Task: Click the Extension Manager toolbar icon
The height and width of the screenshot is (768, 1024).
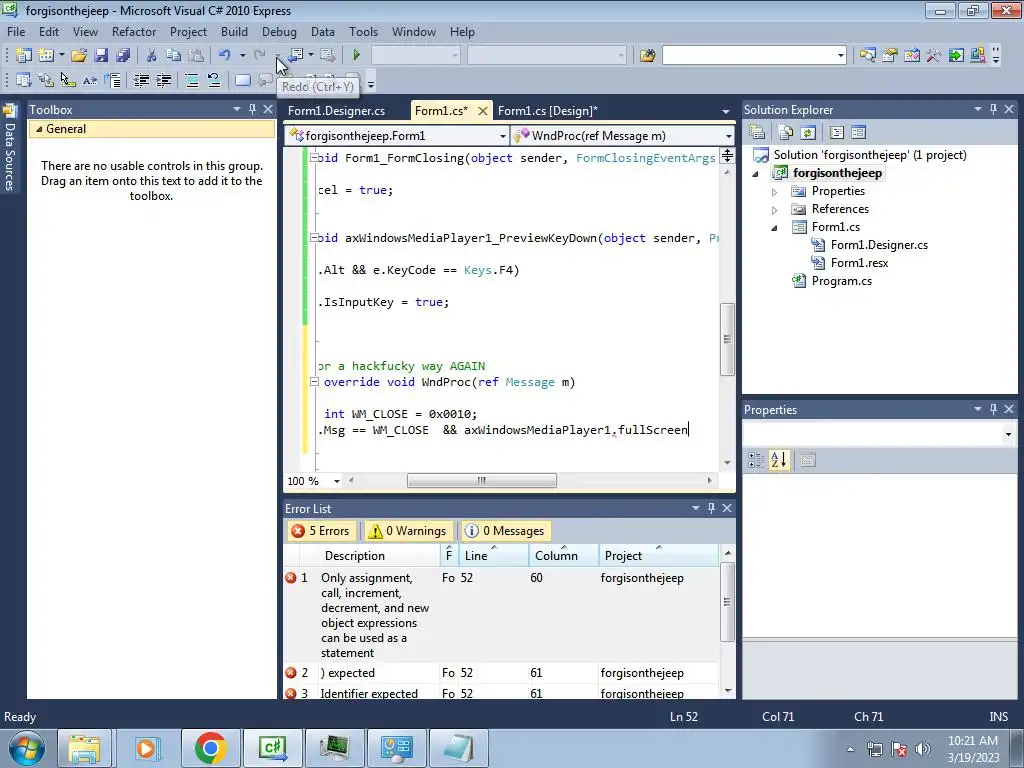Action: 978,56
